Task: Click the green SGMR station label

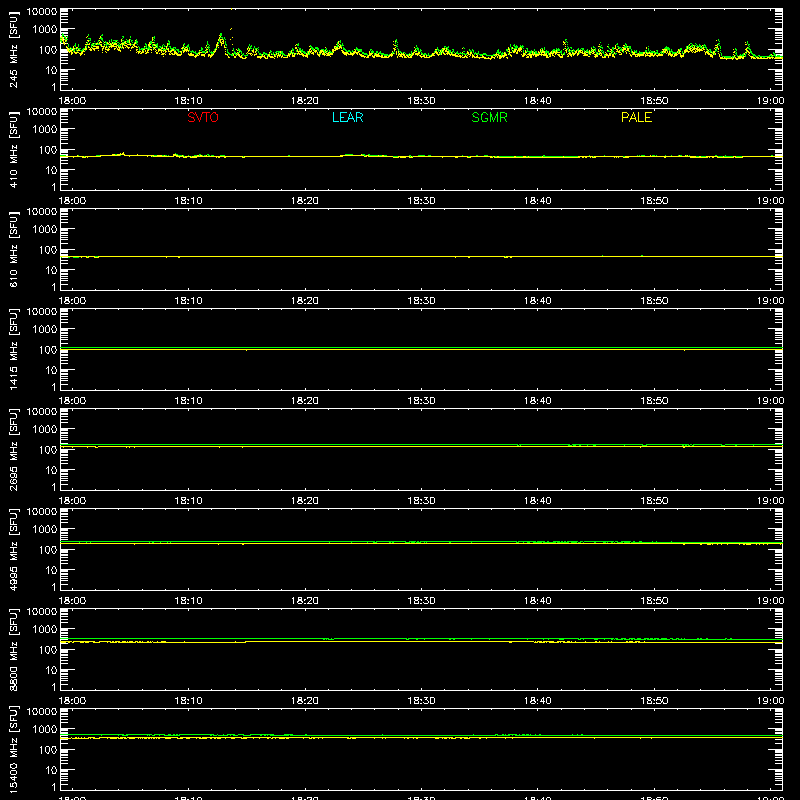Action: [489, 117]
